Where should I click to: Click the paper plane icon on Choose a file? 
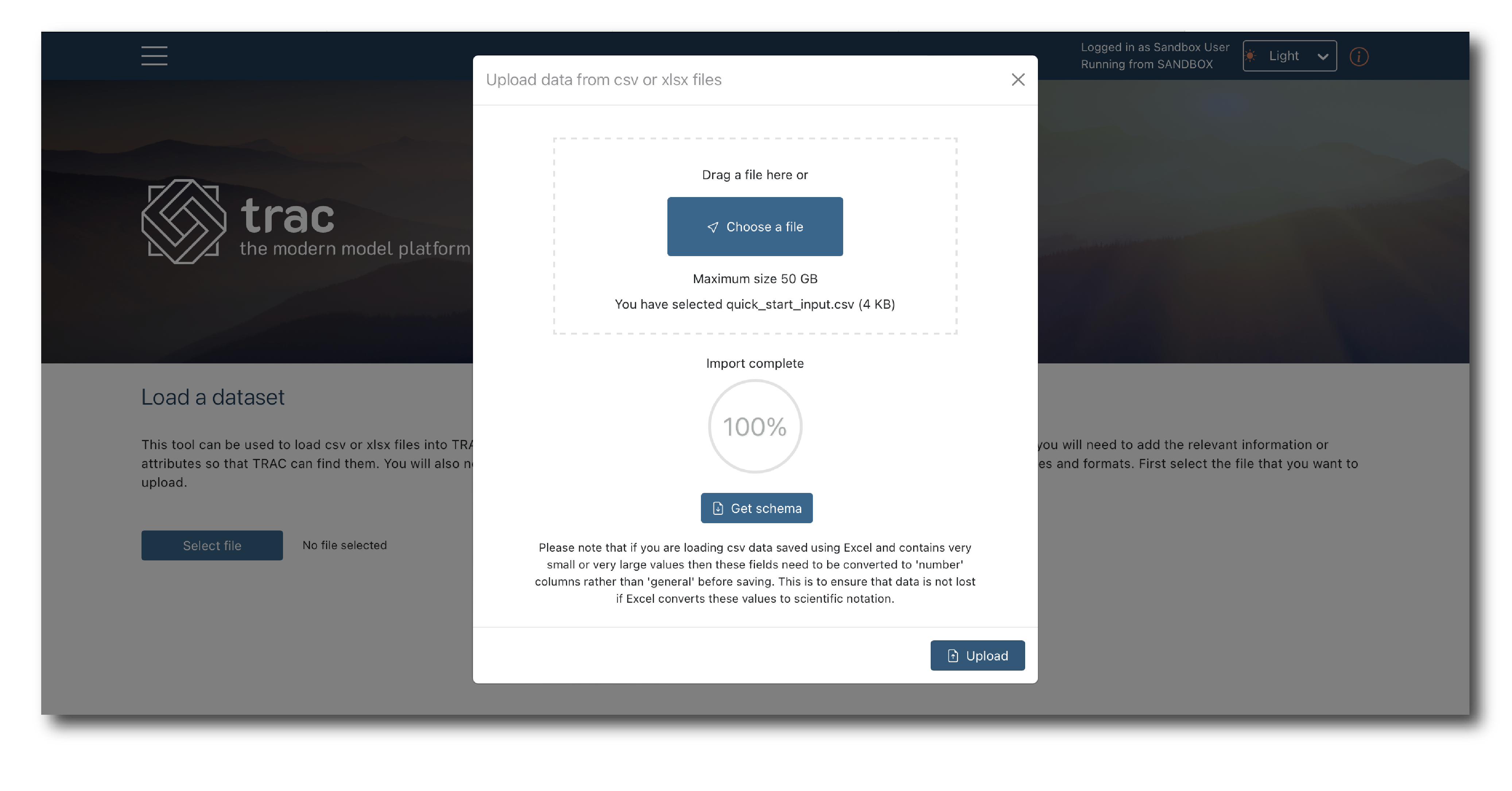[x=713, y=227]
